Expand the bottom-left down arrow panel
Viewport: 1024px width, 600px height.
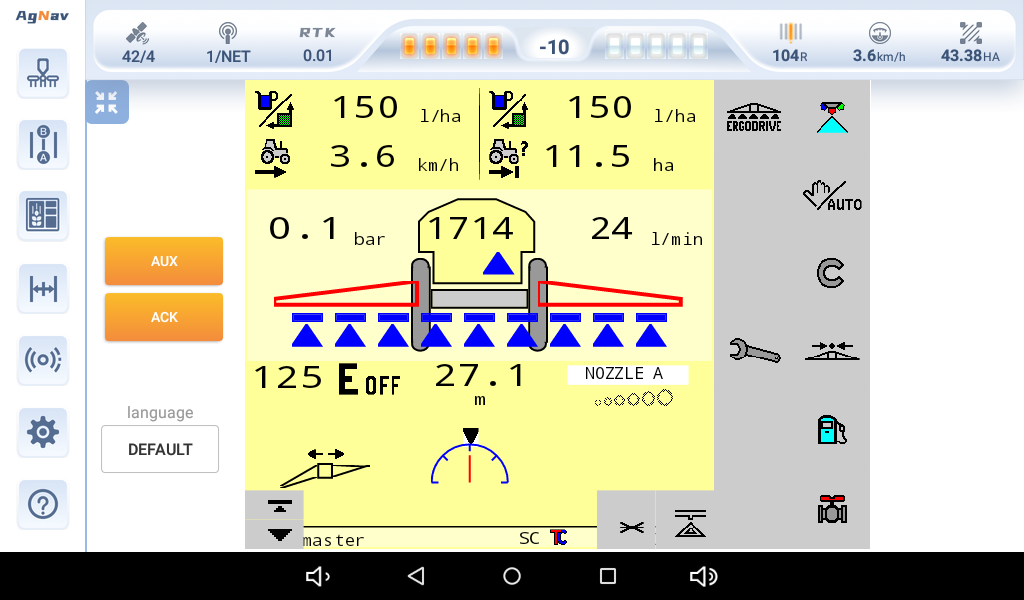click(274, 534)
